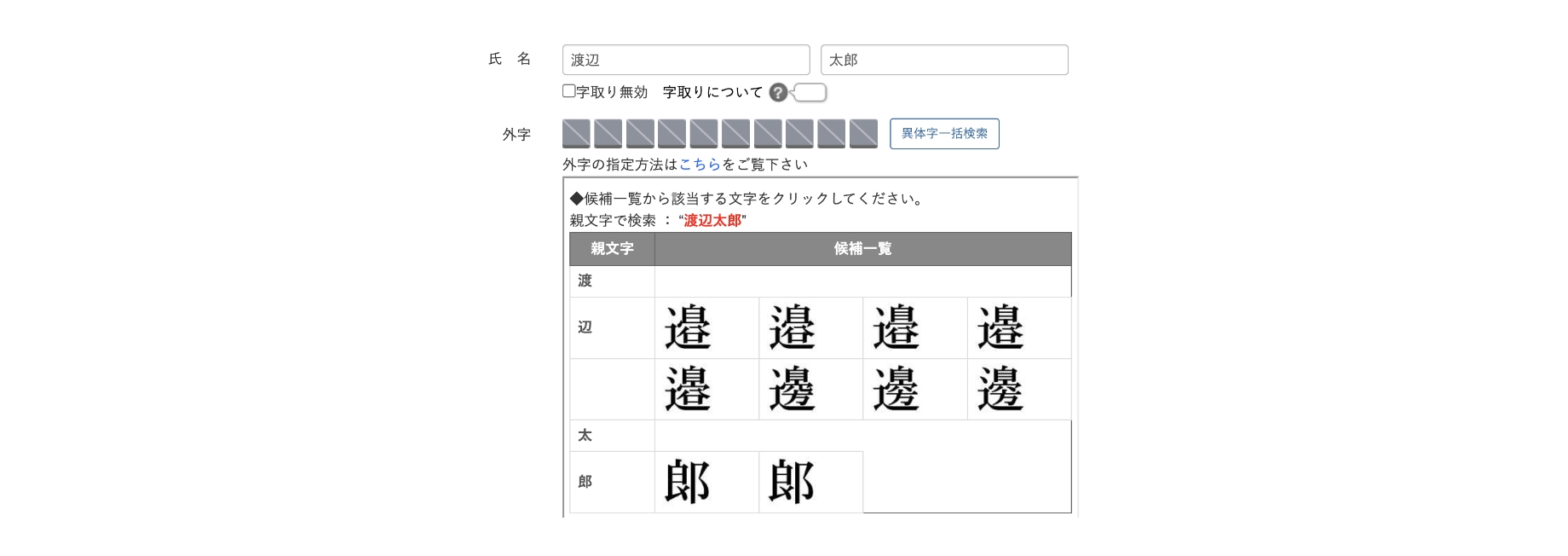Click the 太 parent character row label
Viewport: 1568px width, 556px height.
click(x=585, y=436)
